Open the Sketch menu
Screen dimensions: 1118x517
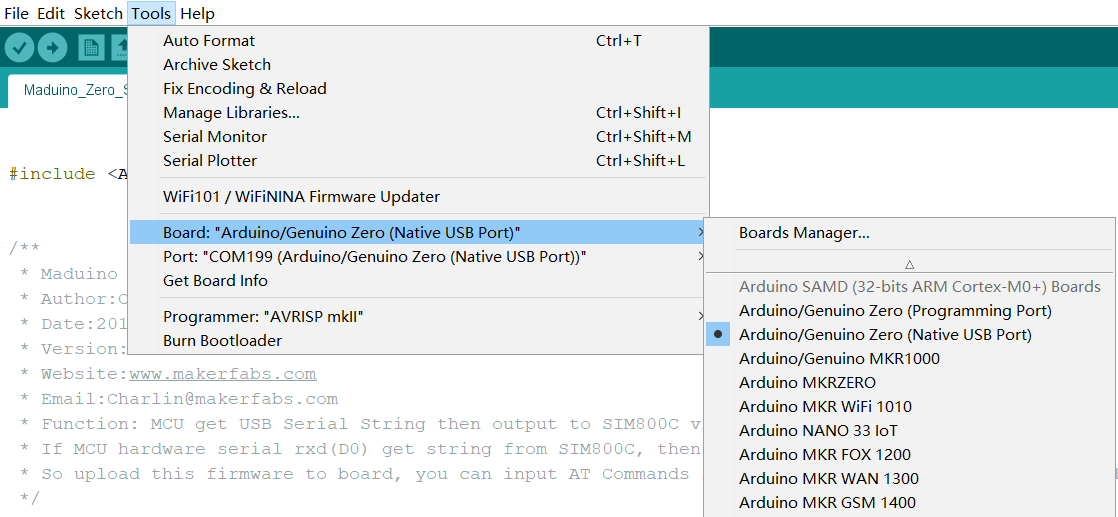coord(98,14)
